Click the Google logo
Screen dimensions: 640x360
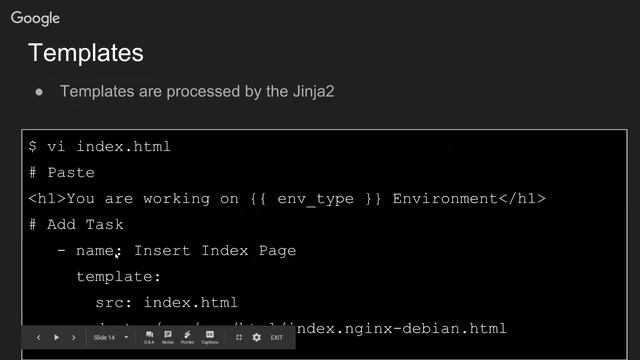[x=36, y=18]
